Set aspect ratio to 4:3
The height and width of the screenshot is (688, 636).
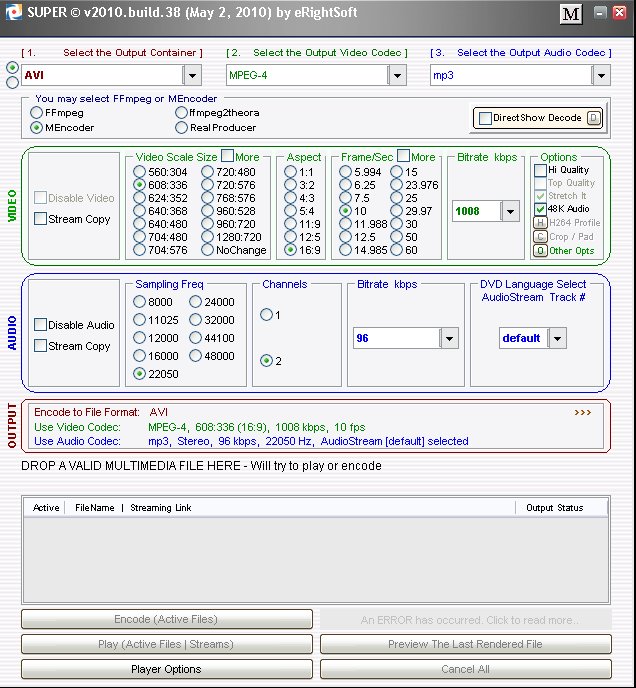[290, 198]
